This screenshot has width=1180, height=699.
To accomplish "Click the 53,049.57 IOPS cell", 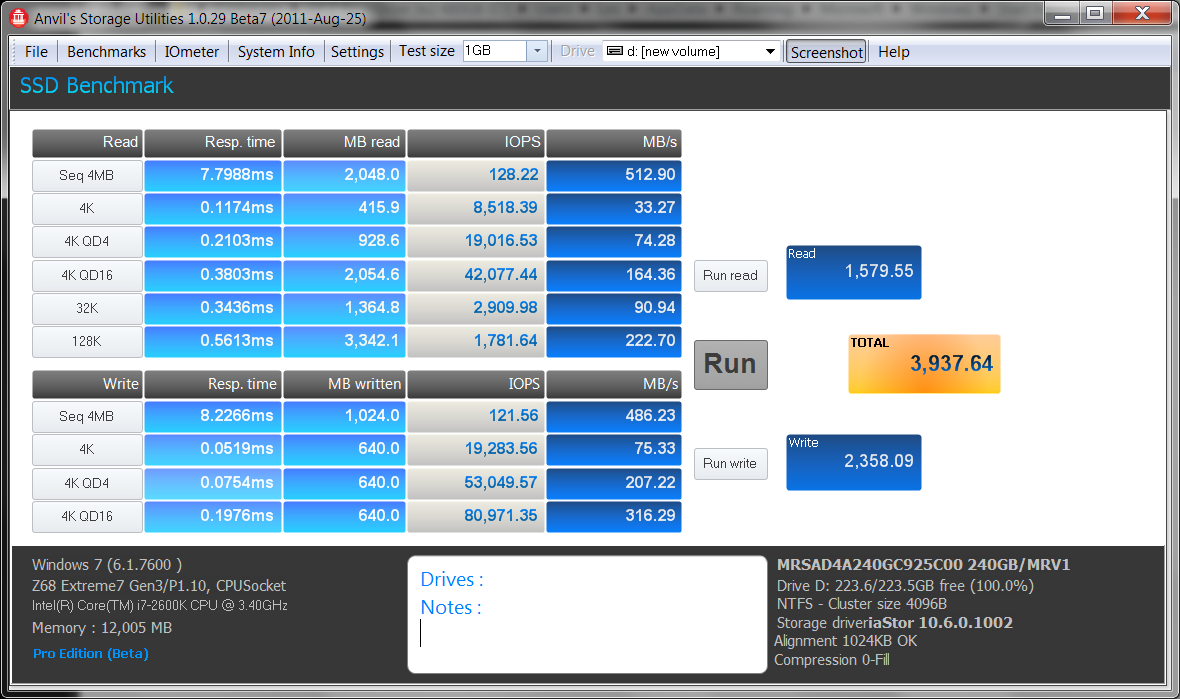I will coord(476,483).
